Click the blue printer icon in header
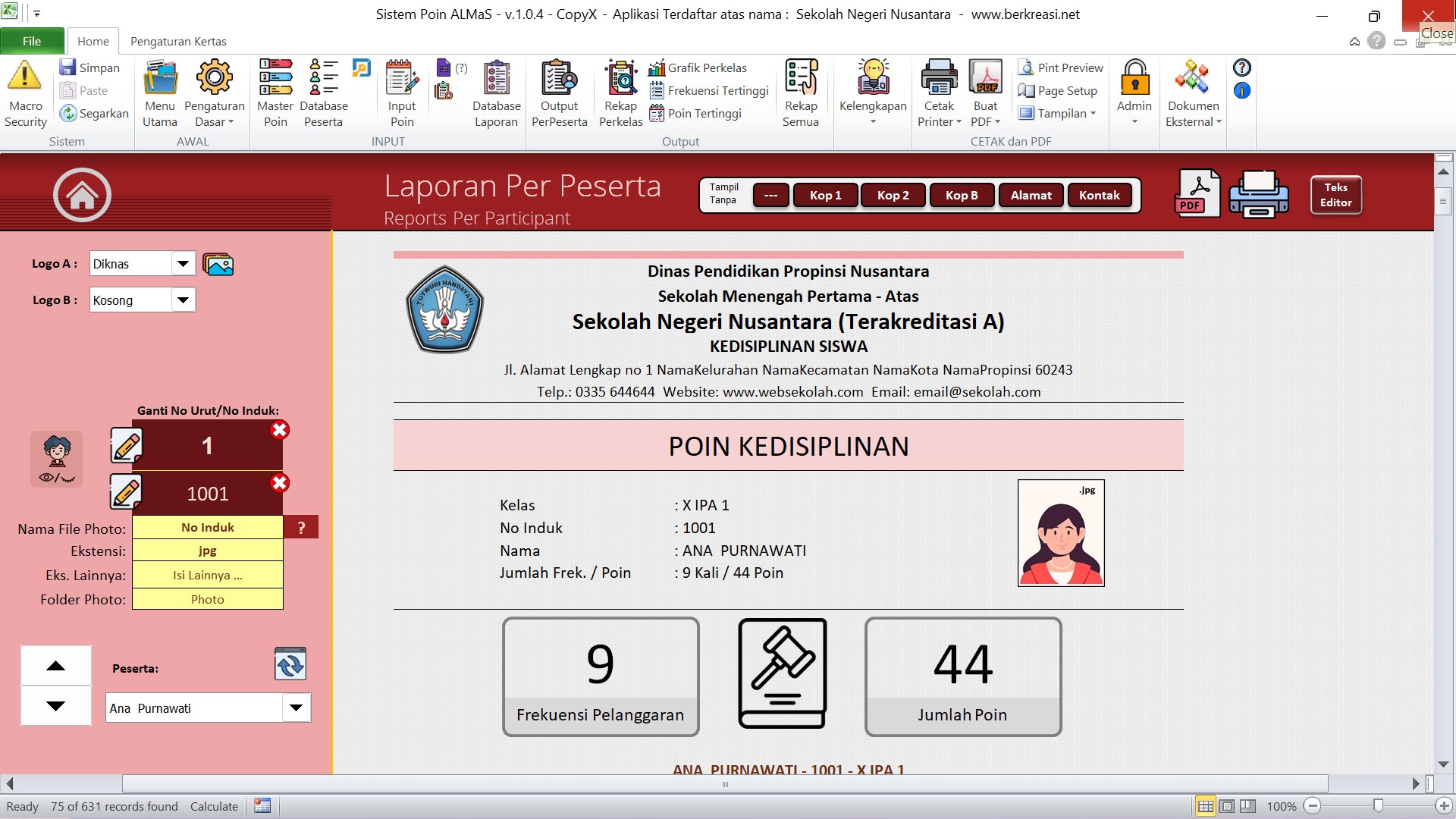Image resolution: width=1456 pixels, height=819 pixels. [x=1258, y=194]
